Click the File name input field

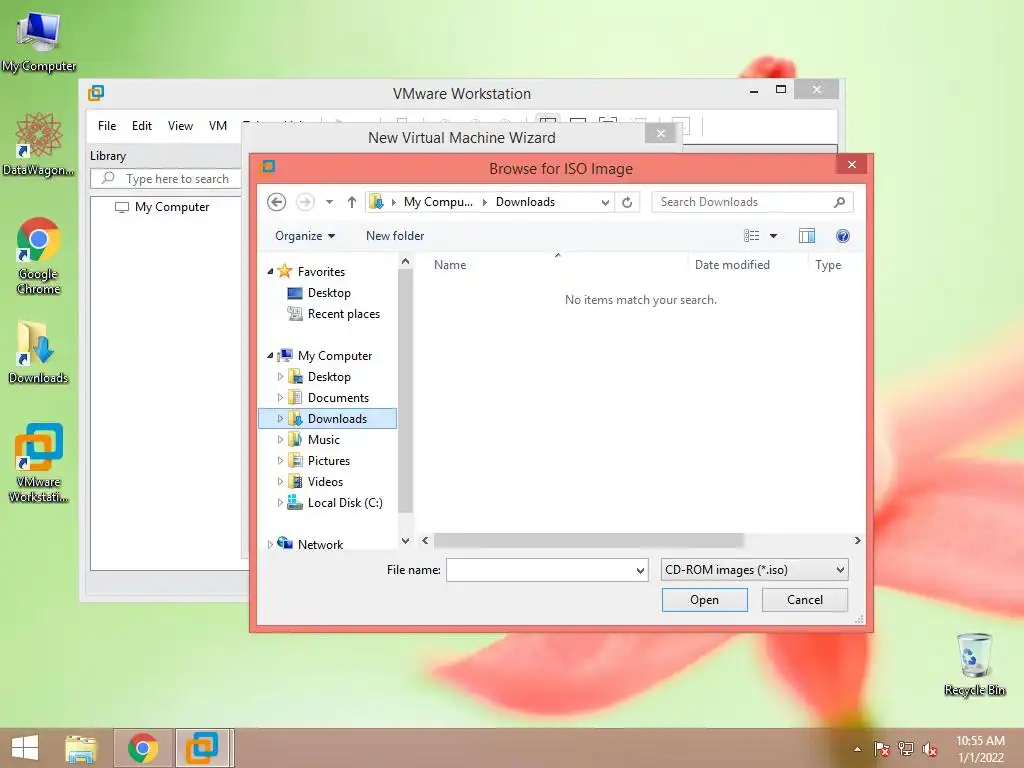(x=540, y=570)
